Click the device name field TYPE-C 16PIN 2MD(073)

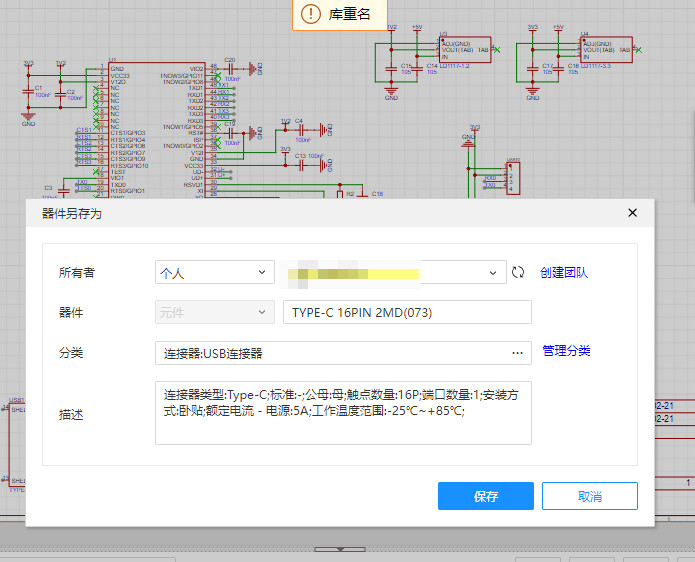pyautogui.click(x=407, y=313)
